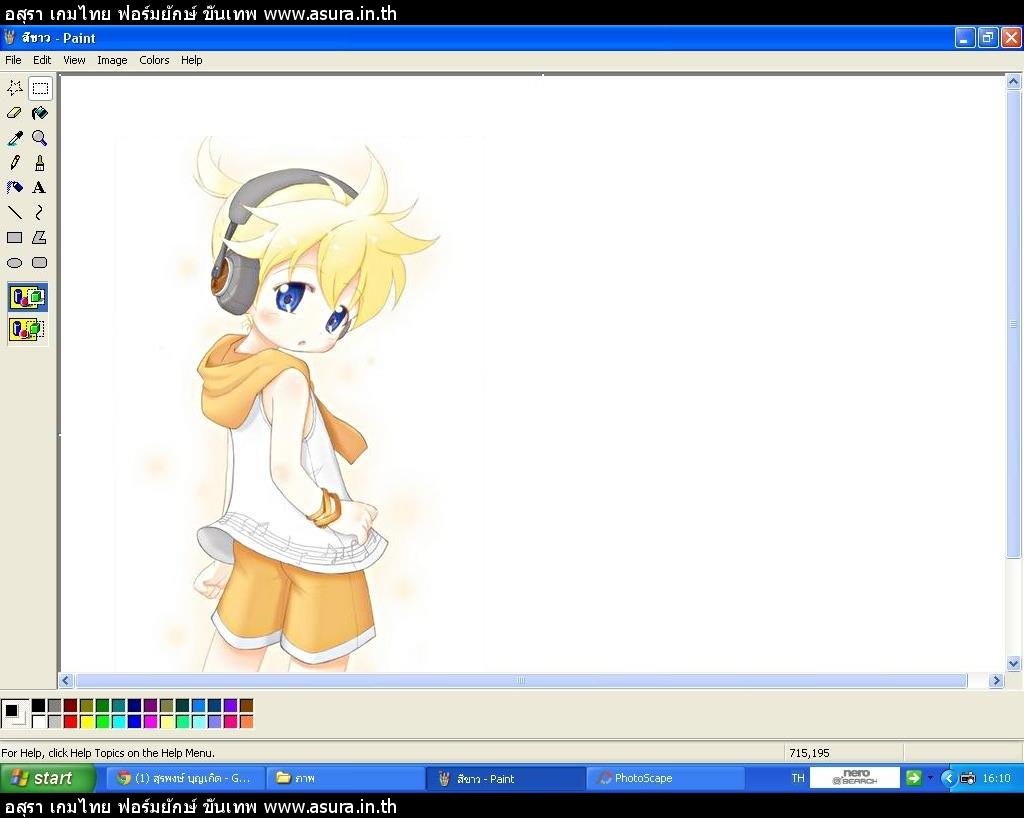Pick the bright red palette color

tap(71, 721)
